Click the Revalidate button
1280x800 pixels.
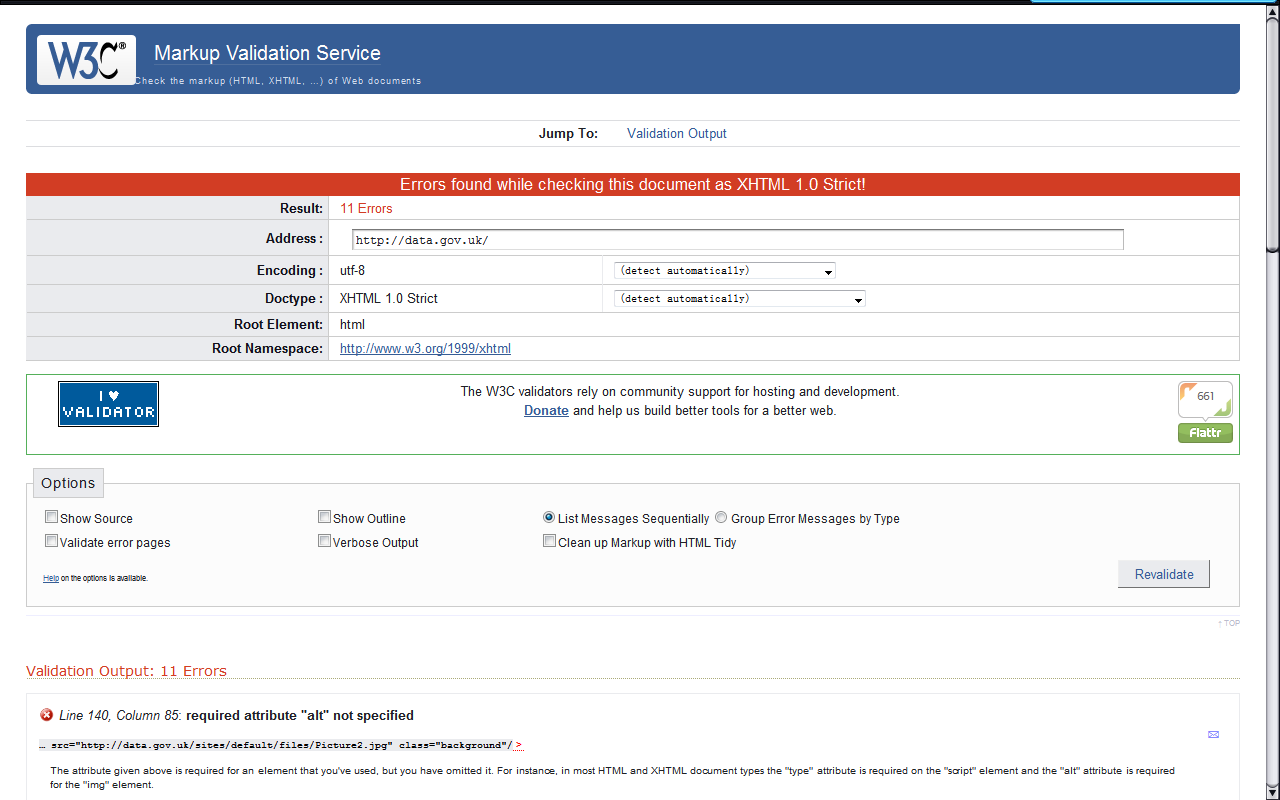click(1164, 574)
